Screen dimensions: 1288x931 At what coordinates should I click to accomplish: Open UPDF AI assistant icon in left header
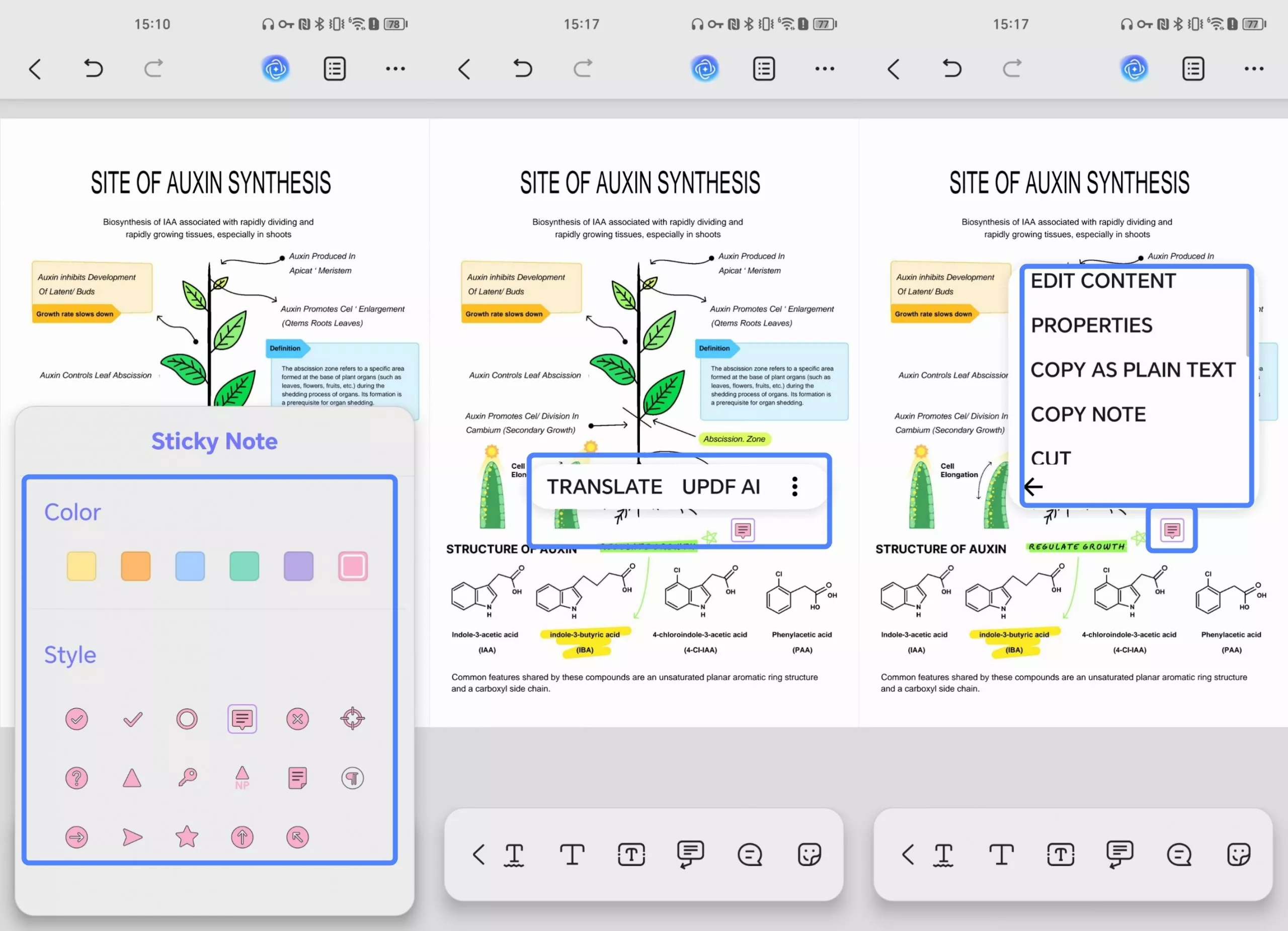(x=275, y=69)
